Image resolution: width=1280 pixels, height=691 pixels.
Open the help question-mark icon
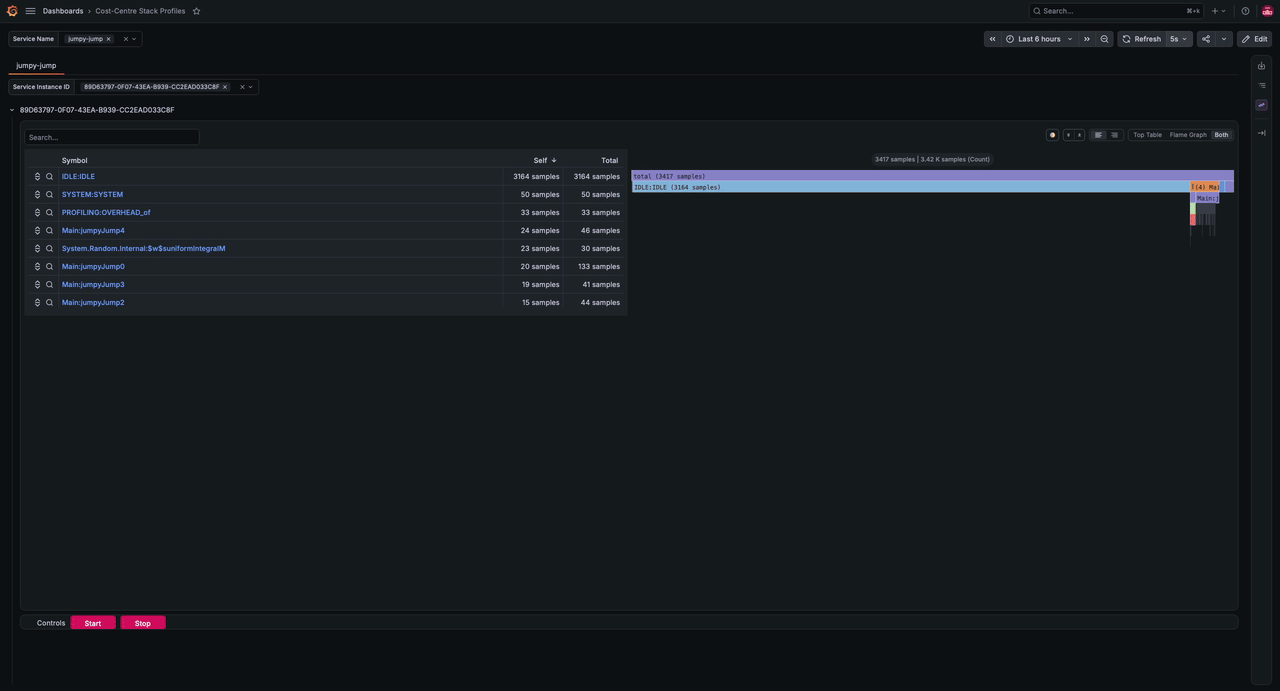(1245, 11)
